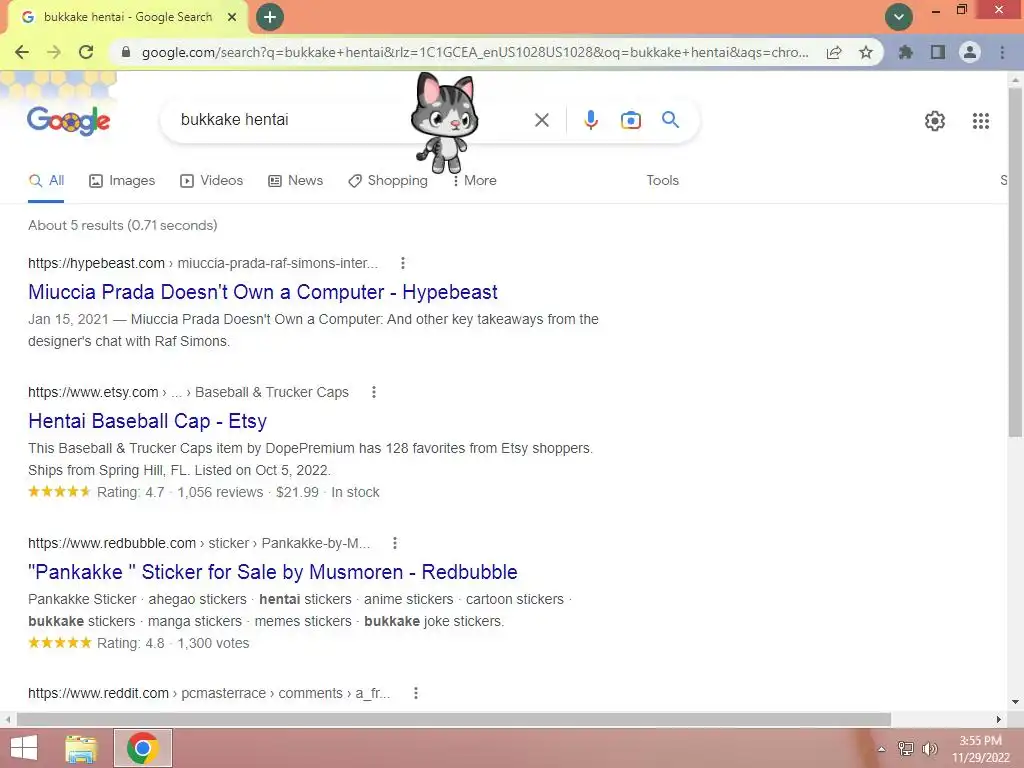The width and height of the screenshot is (1024, 768).
Task: Open the Miuccia Prada Hypebeast article
Action: pos(263,292)
